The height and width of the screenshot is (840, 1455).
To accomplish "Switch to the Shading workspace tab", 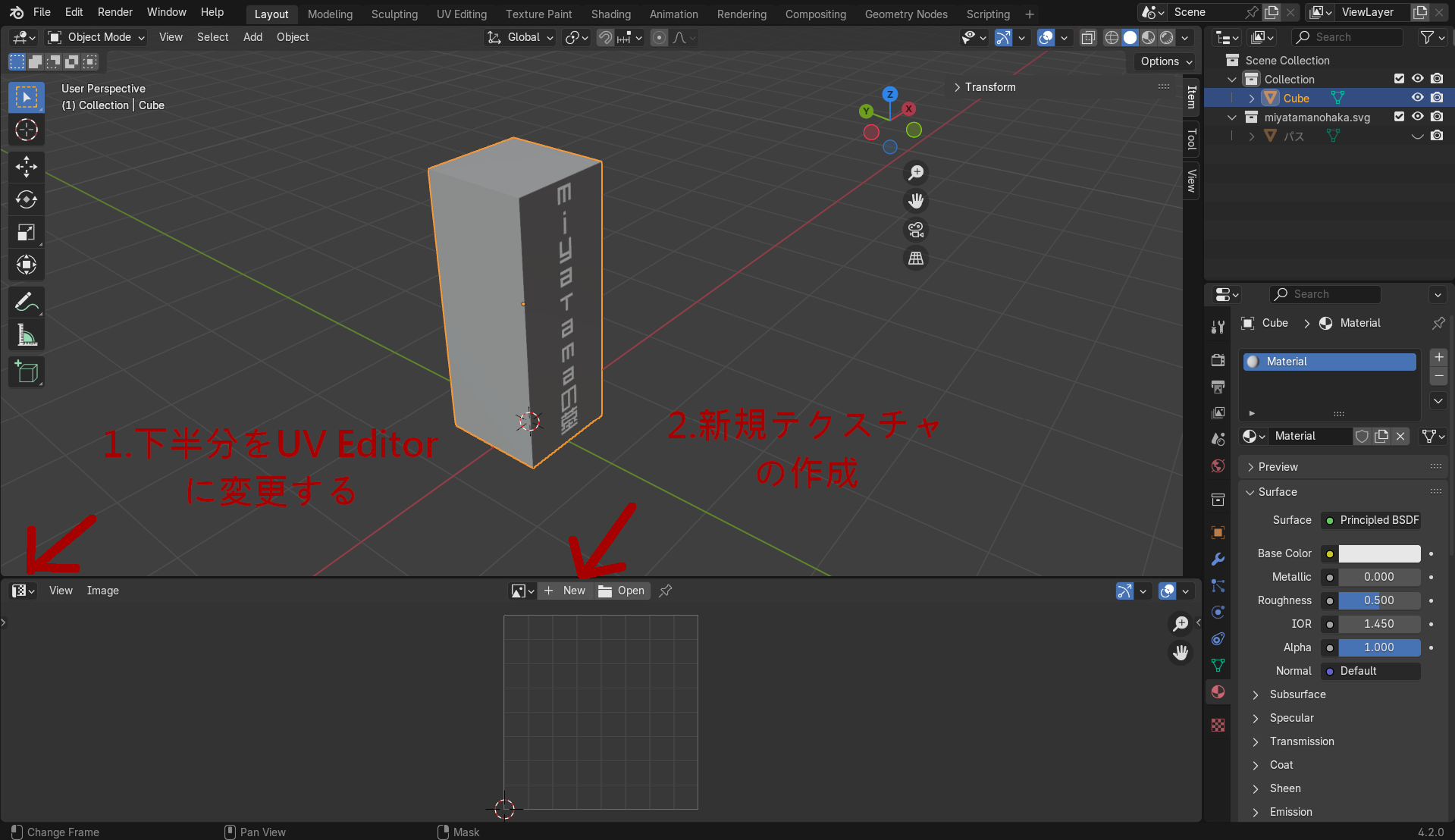I will [x=611, y=14].
